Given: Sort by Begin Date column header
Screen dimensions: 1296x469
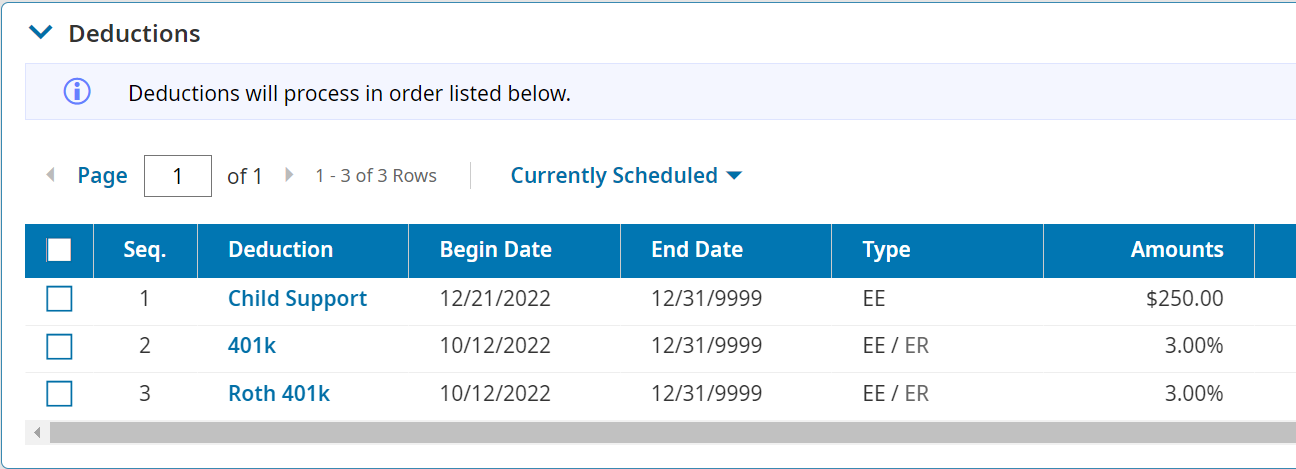Looking at the screenshot, I should pos(496,250).
